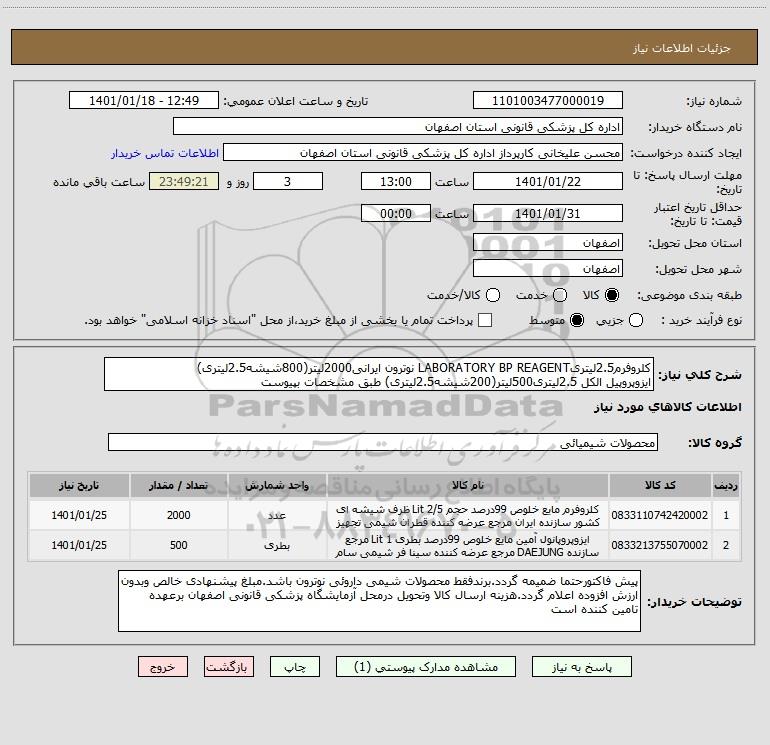Click the تاریخ نیاز column header
770x745 pixels.
point(79,485)
